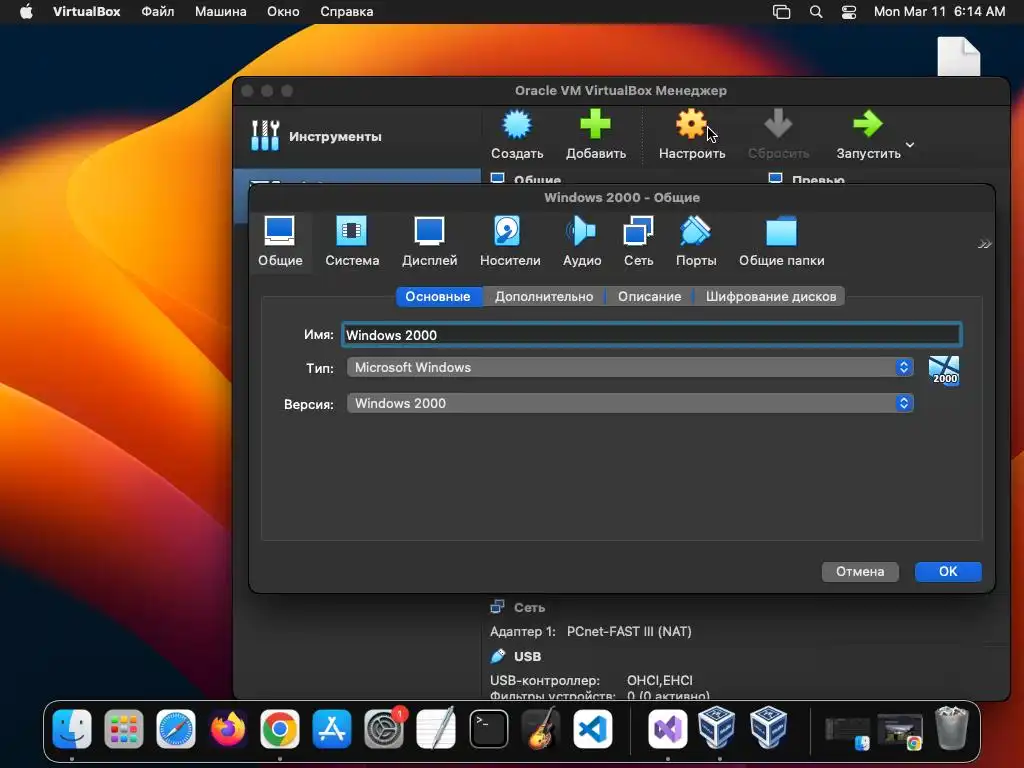This screenshot has height=768, width=1024.
Task: Open System Settings from the Dock
Action: tap(384, 728)
